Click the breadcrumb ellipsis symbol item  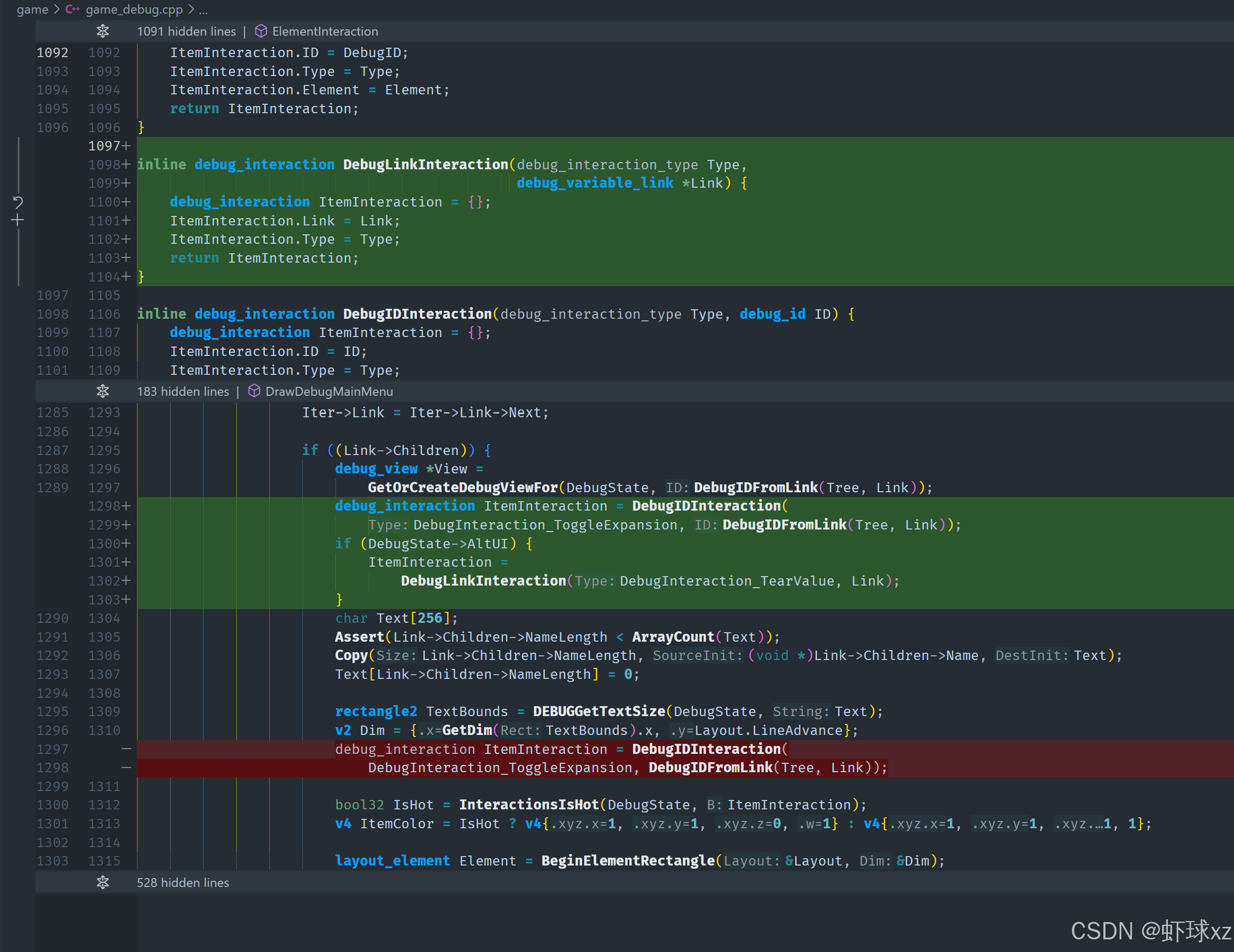pyautogui.click(x=203, y=9)
